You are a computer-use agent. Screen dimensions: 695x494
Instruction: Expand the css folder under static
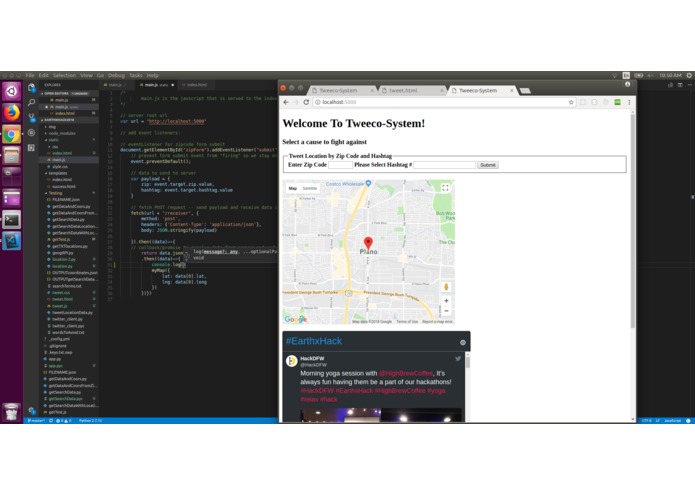pyautogui.click(x=53, y=147)
